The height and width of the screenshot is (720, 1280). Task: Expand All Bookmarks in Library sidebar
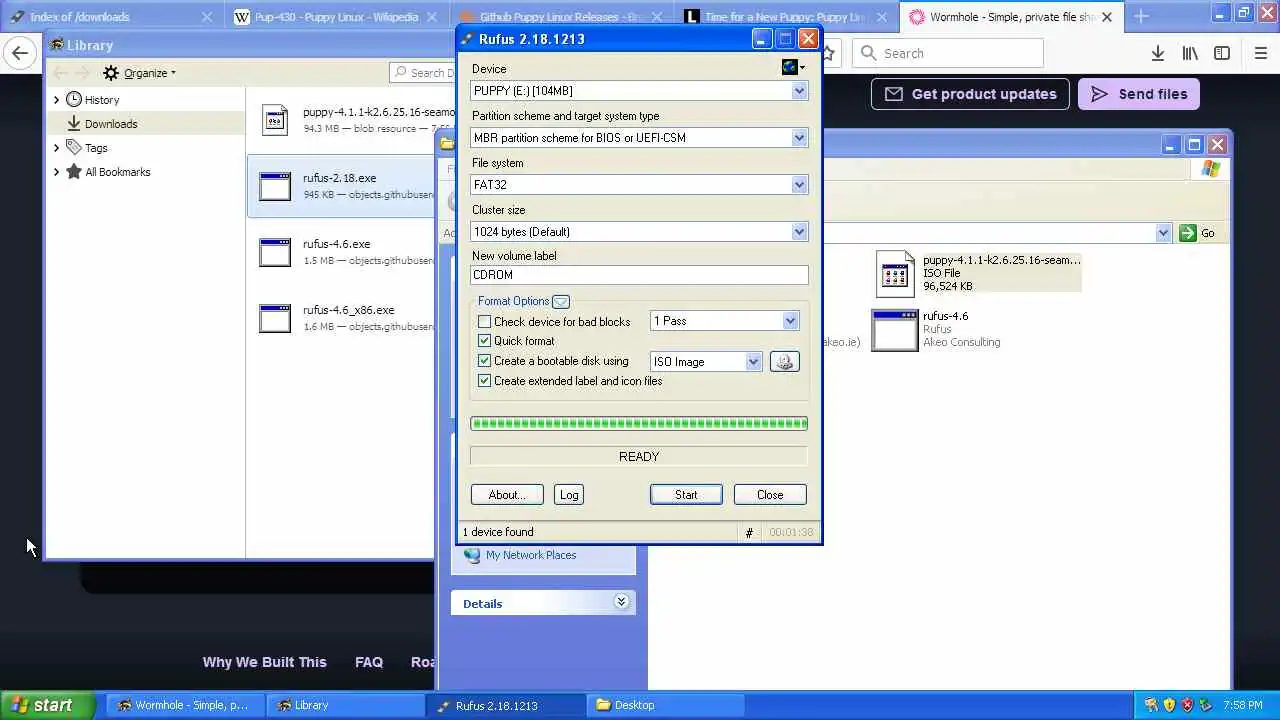(56, 172)
